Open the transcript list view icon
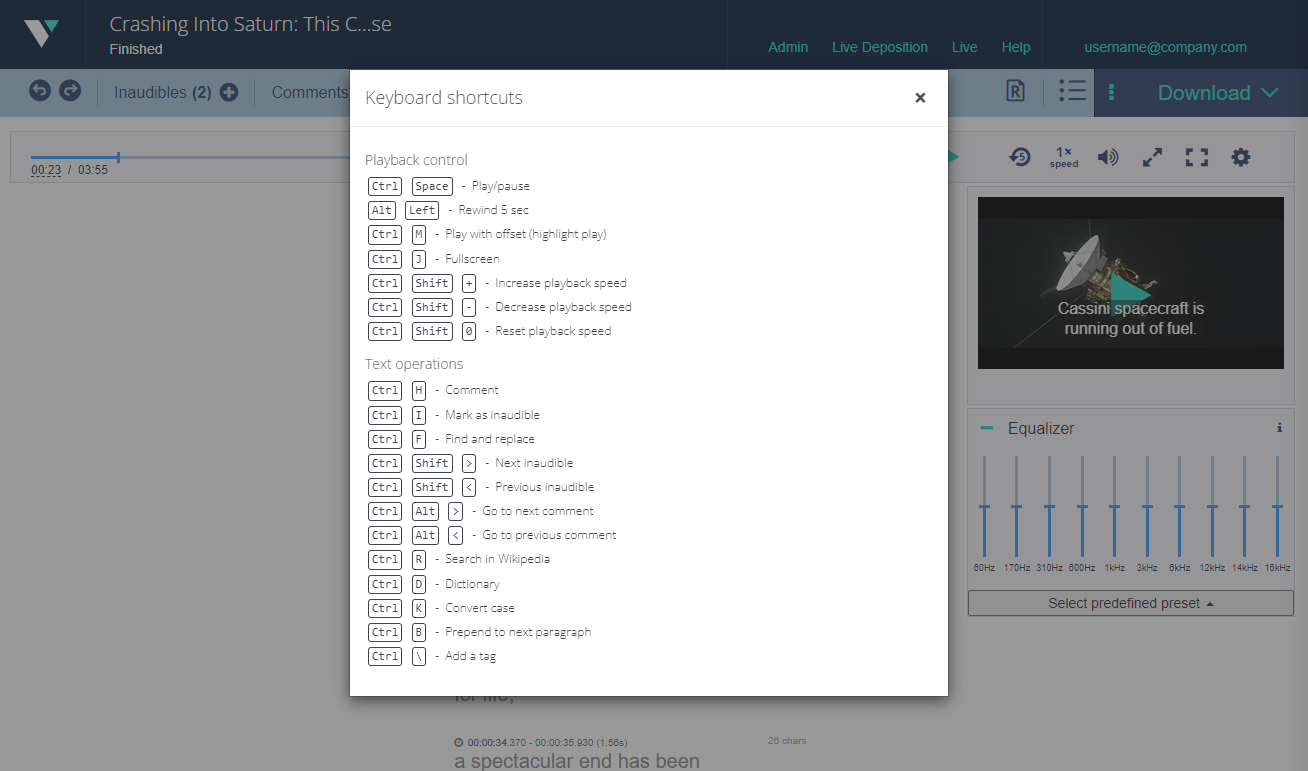The image size is (1308, 771). pos(1071,91)
